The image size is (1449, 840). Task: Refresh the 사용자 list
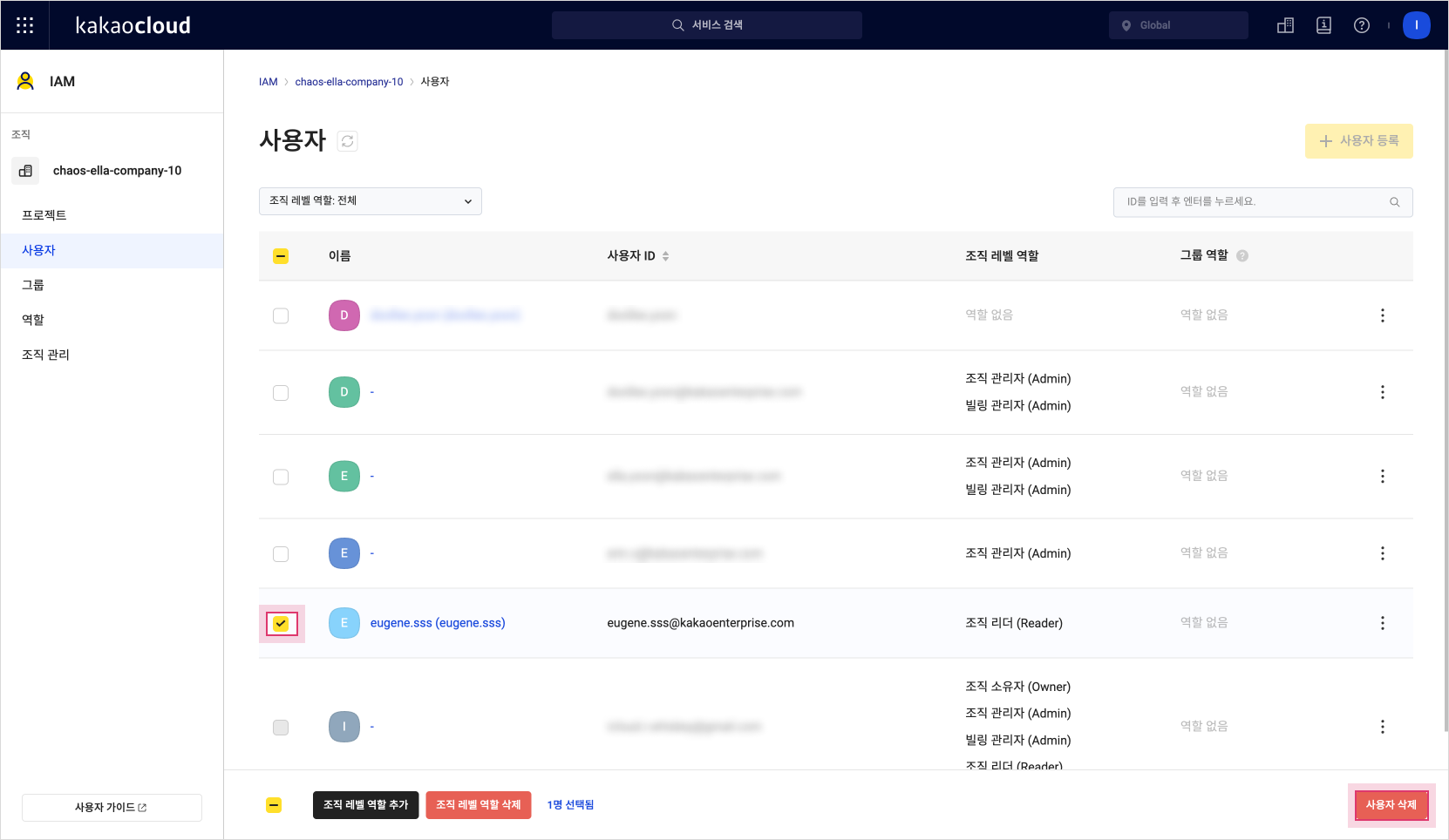tap(347, 141)
